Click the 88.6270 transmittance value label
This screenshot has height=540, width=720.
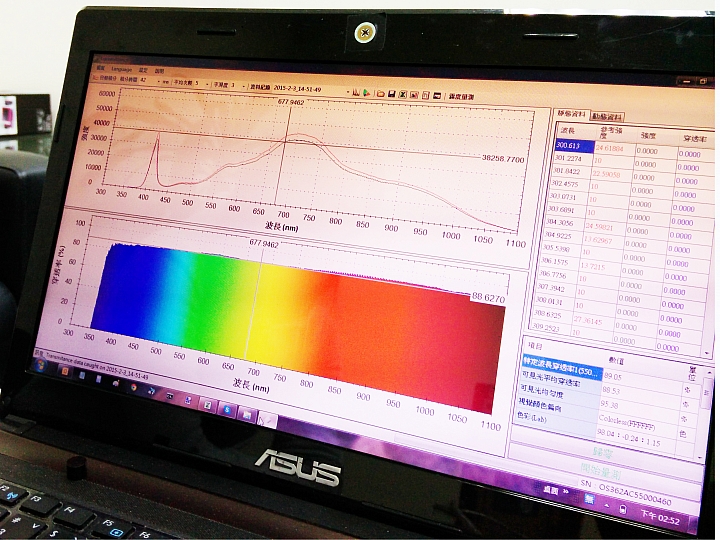489,298
